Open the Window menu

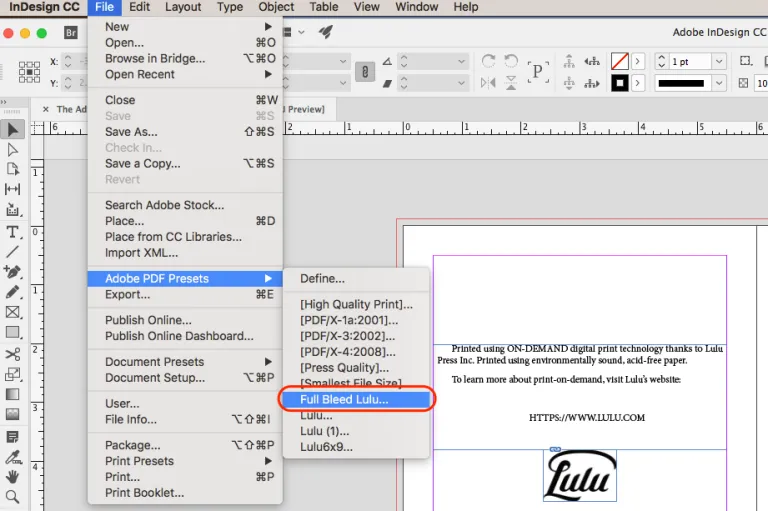pos(417,7)
